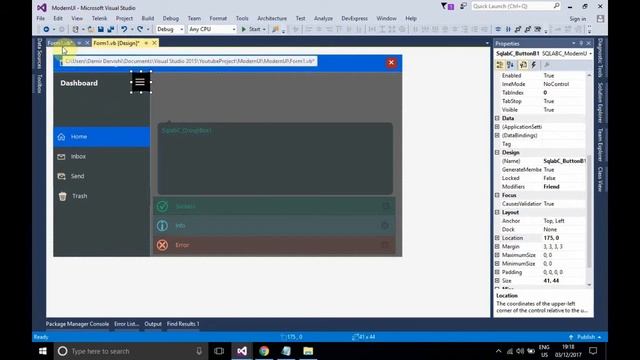Open the Properties object selector dropdown
640x360 pixels.
(590, 53)
